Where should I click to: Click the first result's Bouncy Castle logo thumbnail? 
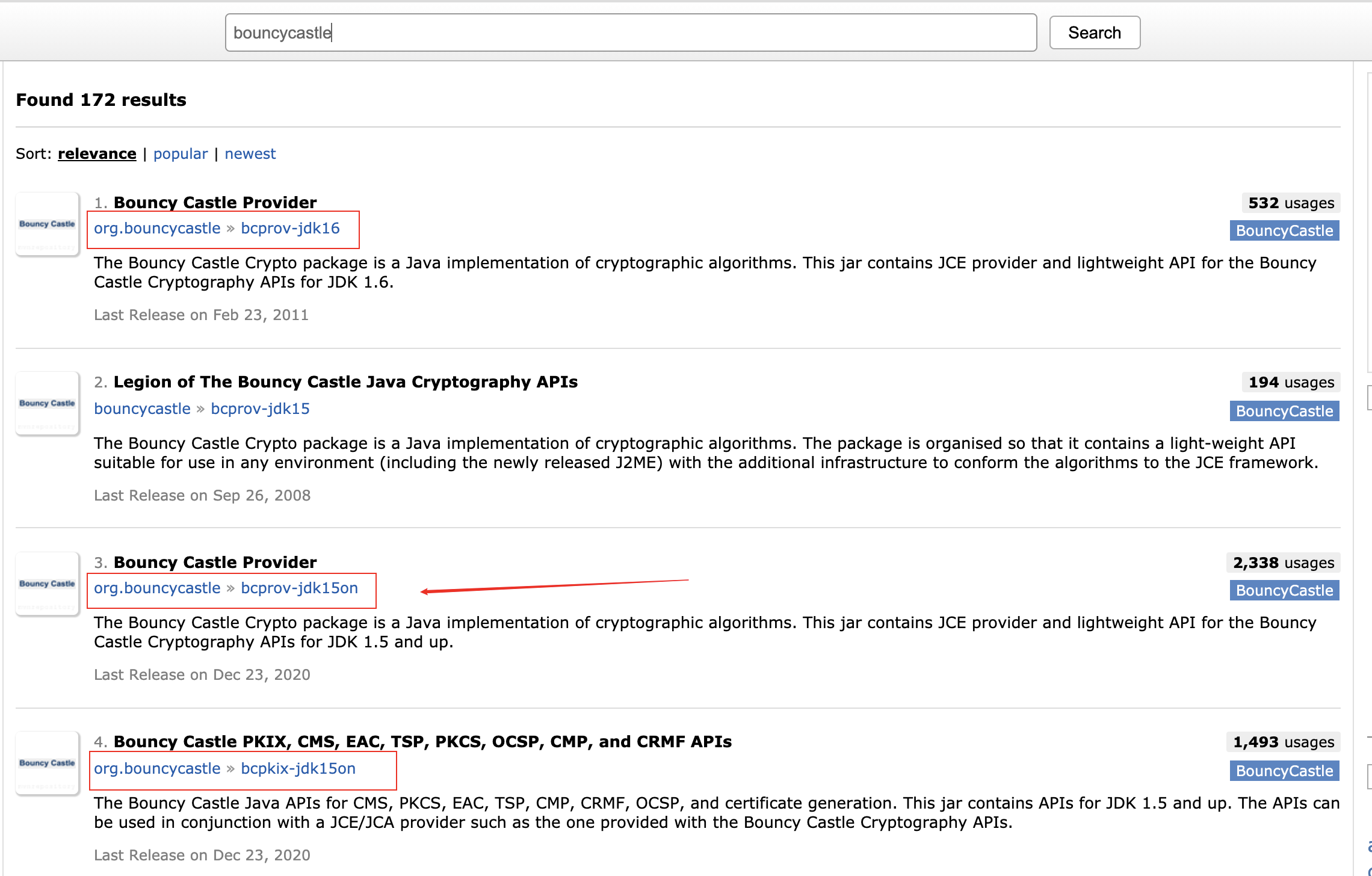coord(47,224)
